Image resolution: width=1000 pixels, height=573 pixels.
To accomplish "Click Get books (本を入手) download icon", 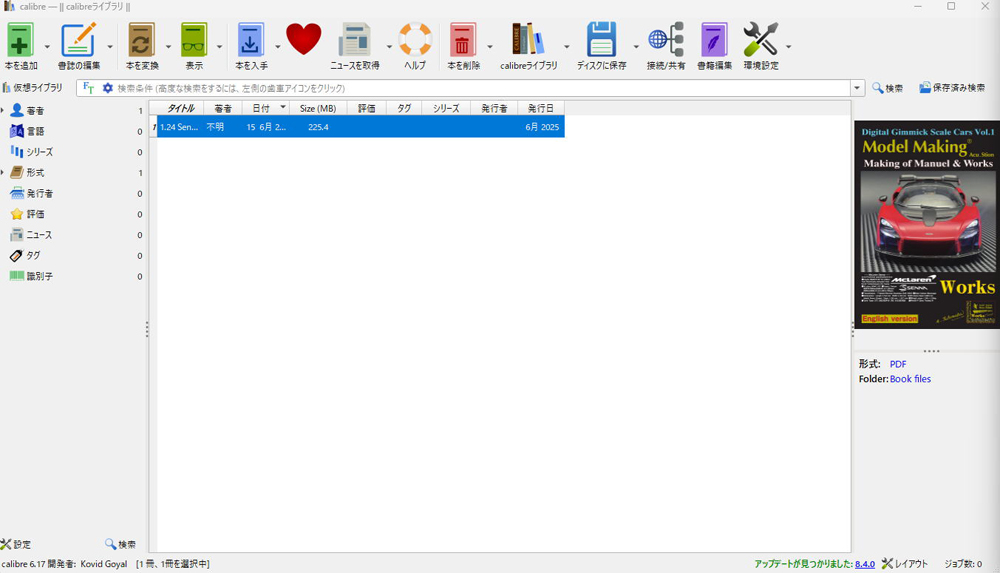I will click(x=251, y=41).
